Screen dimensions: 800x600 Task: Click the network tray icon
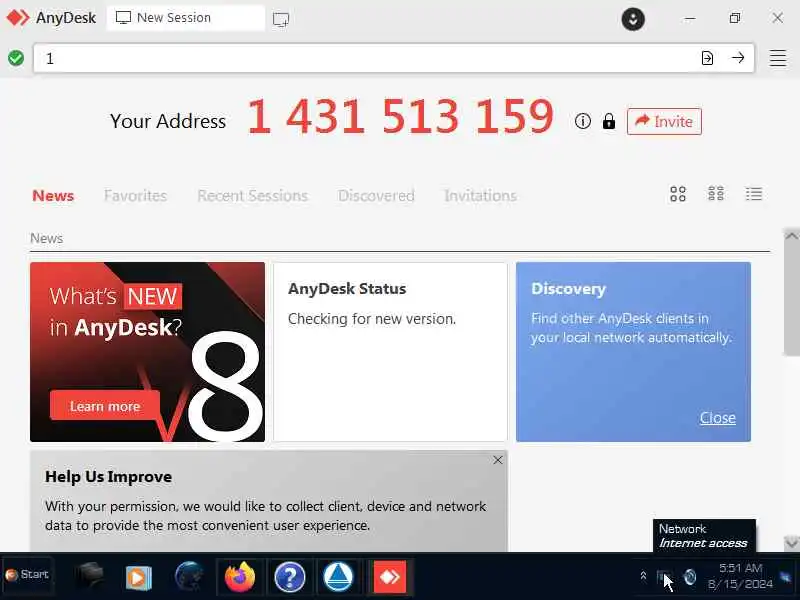tap(664, 578)
